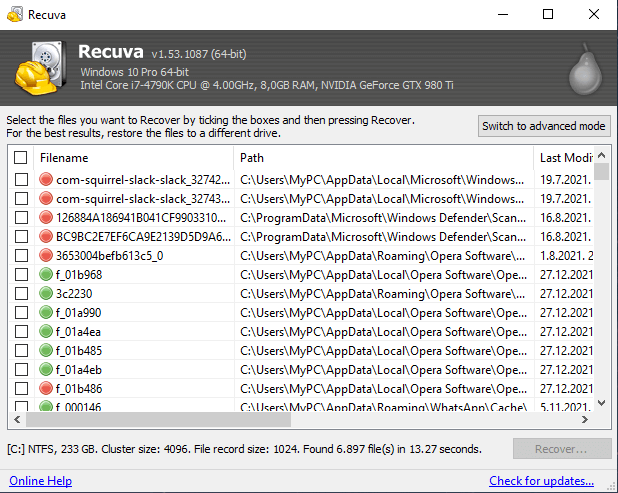Tick checkbox for 3653004befb613c5_0
The image size is (618, 493).
[21, 255]
